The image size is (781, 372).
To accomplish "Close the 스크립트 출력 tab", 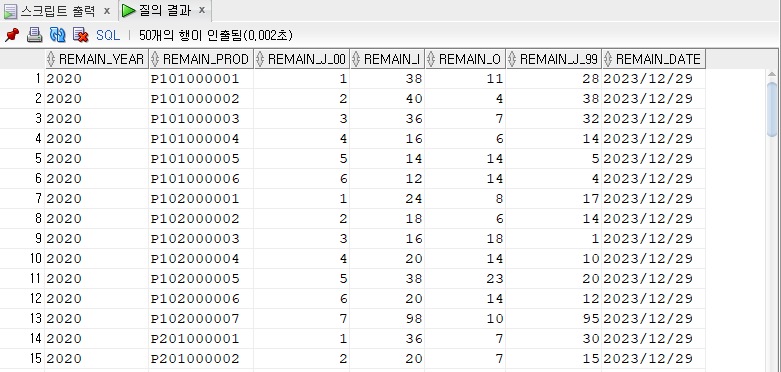I will click(107, 10).
